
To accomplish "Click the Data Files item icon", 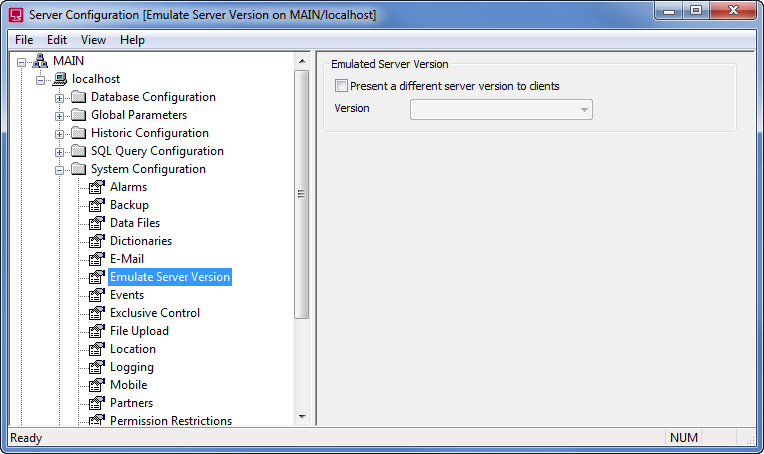I will pyautogui.click(x=97, y=223).
